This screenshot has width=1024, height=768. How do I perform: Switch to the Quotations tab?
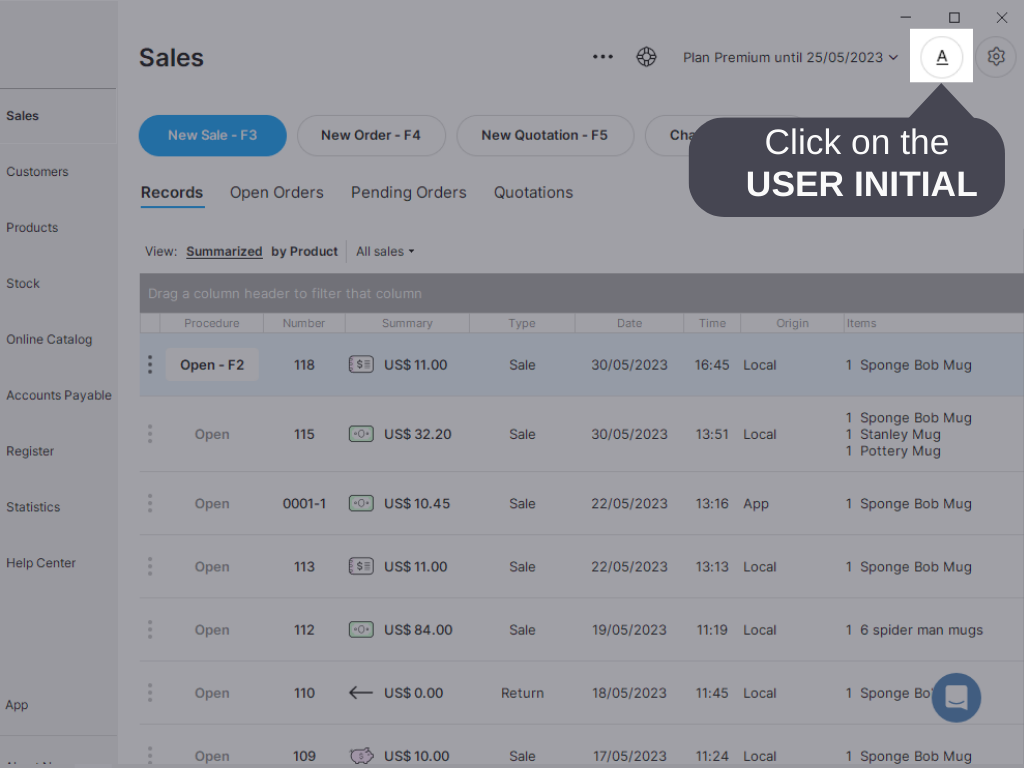[x=533, y=192]
